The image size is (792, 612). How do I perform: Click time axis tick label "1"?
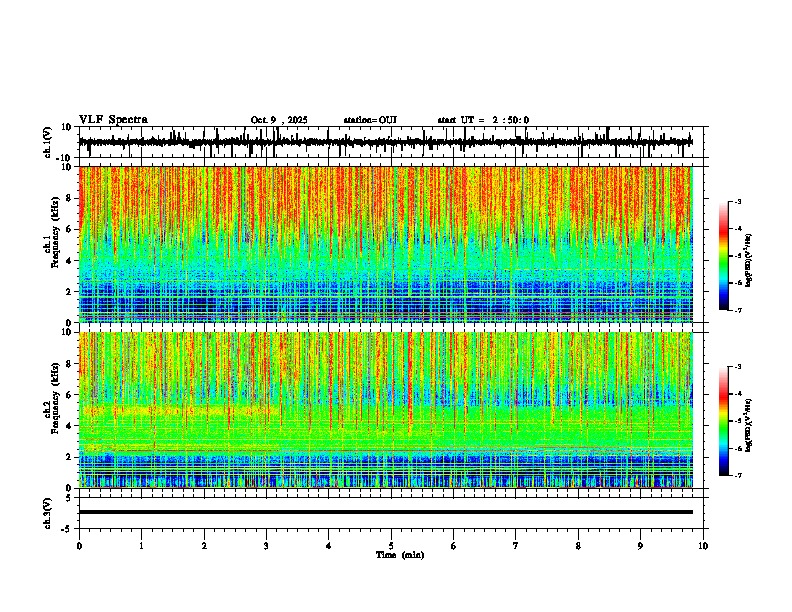click(141, 546)
